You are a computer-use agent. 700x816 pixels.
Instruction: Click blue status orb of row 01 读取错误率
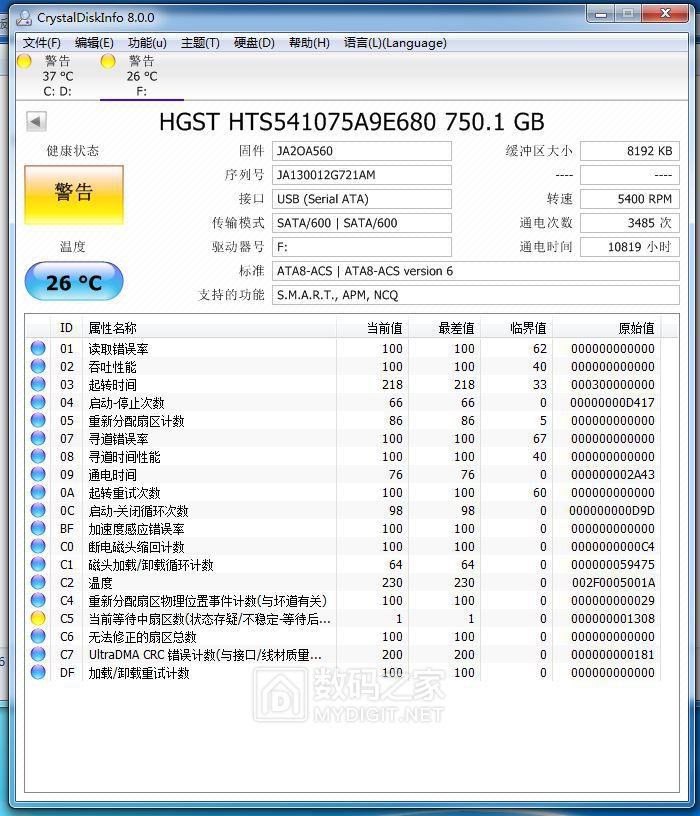tap(38, 348)
